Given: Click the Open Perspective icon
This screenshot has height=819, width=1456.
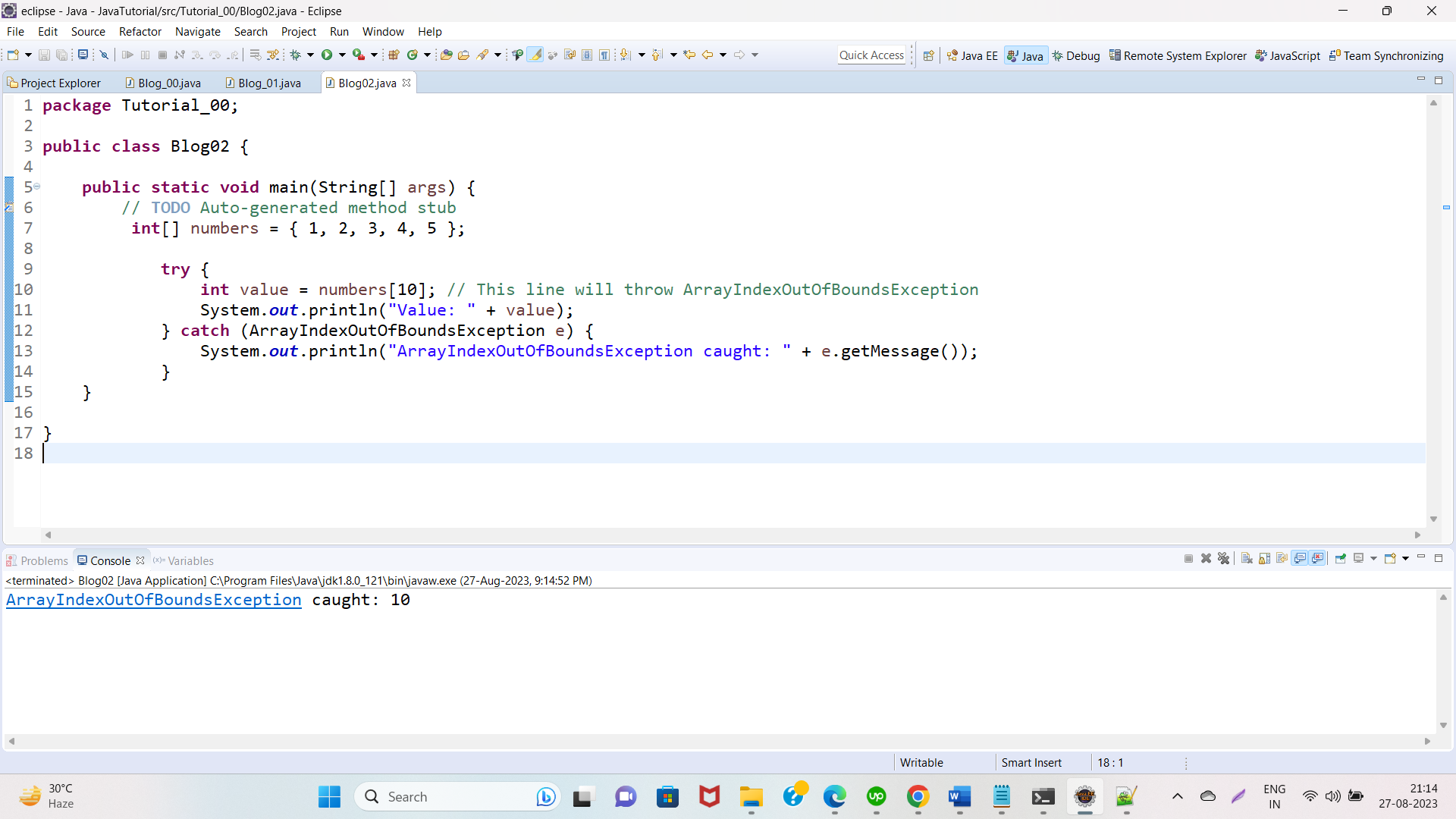Looking at the screenshot, I should 928,55.
